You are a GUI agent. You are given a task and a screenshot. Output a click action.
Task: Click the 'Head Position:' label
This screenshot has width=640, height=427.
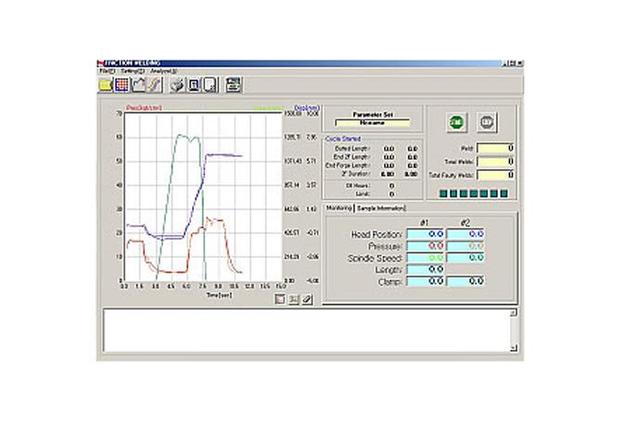pyautogui.click(x=377, y=234)
